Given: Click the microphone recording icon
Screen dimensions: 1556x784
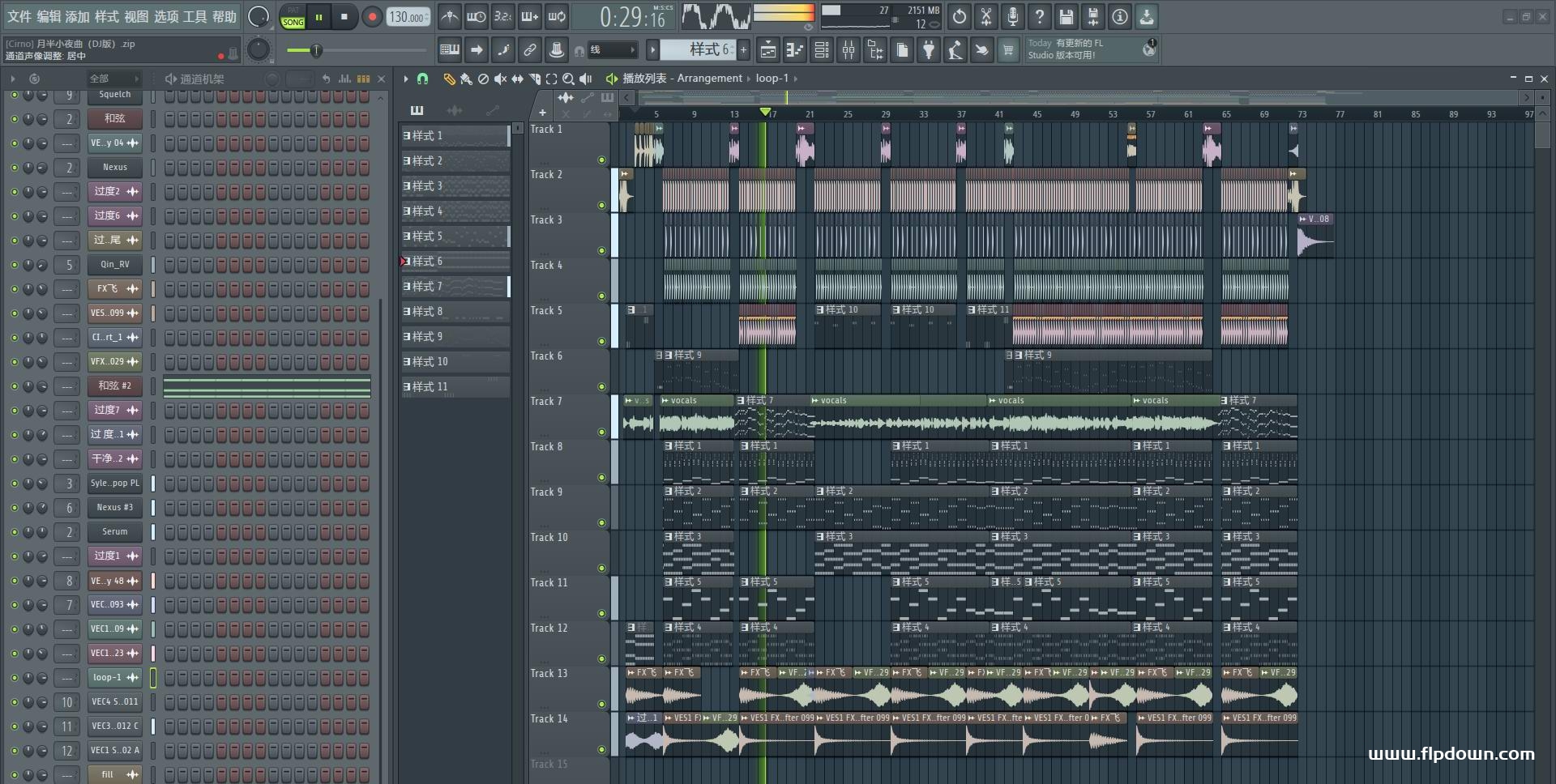Looking at the screenshot, I should (x=1013, y=16).
